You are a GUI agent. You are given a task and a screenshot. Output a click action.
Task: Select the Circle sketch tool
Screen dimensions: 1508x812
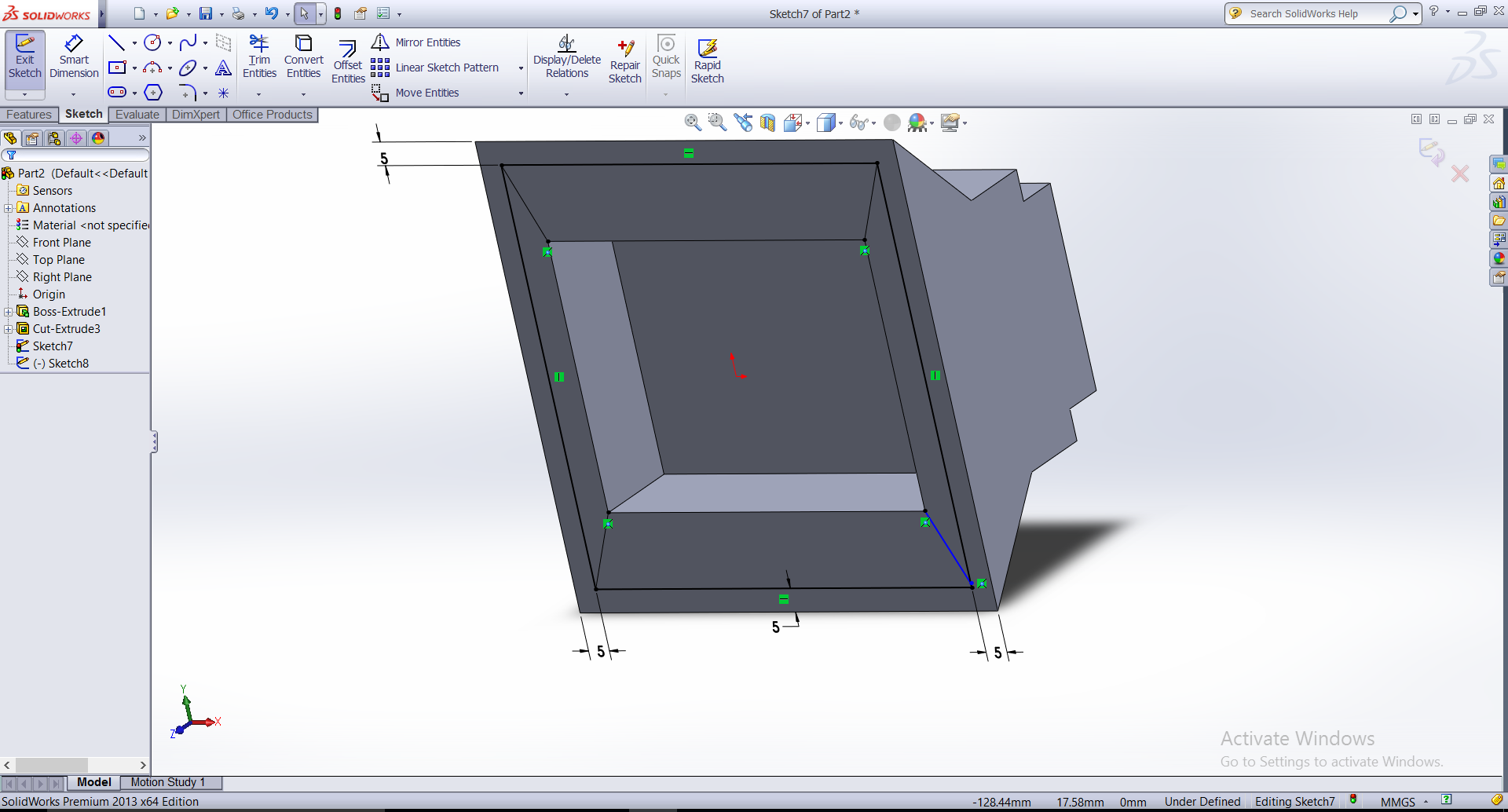point(152,42)
